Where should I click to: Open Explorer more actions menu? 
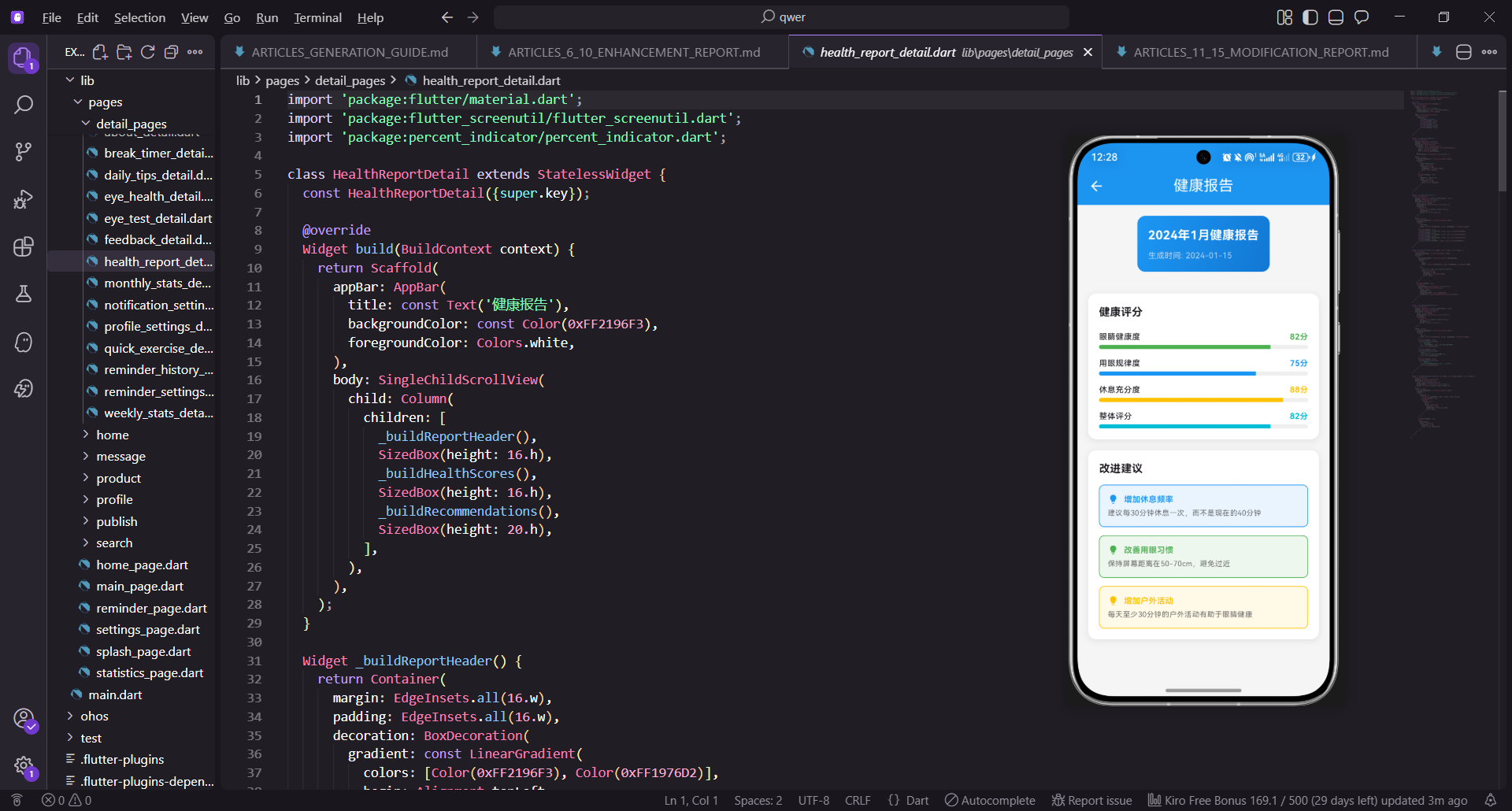(195, 52)
